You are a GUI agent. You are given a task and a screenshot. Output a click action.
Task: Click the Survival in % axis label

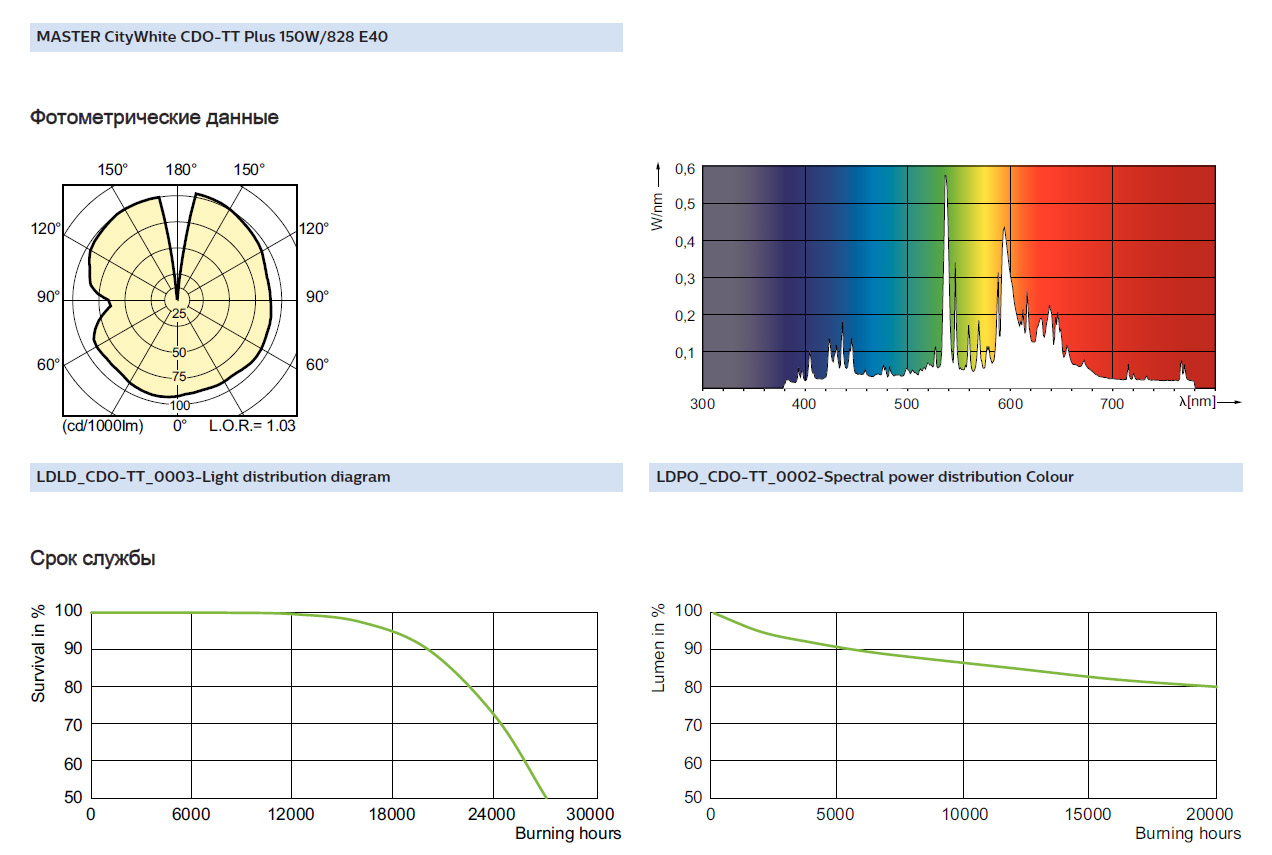[38, 653]
